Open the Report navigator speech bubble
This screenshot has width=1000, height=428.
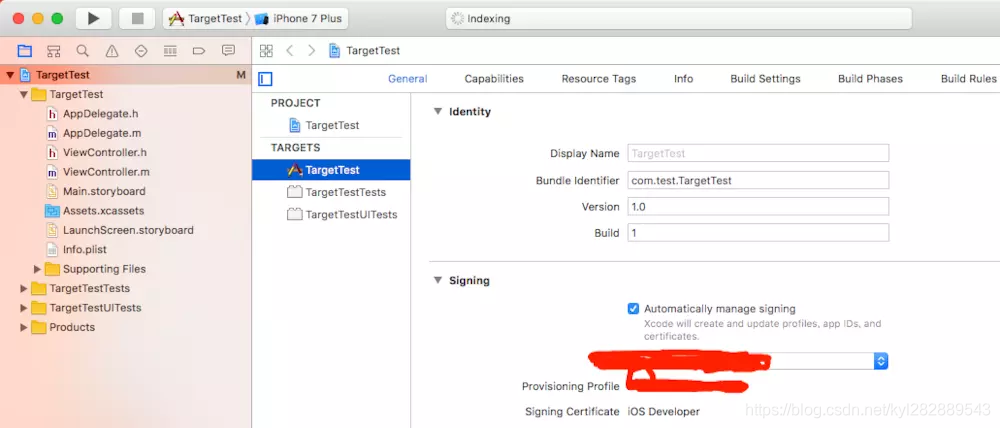(x=228, y=51)
